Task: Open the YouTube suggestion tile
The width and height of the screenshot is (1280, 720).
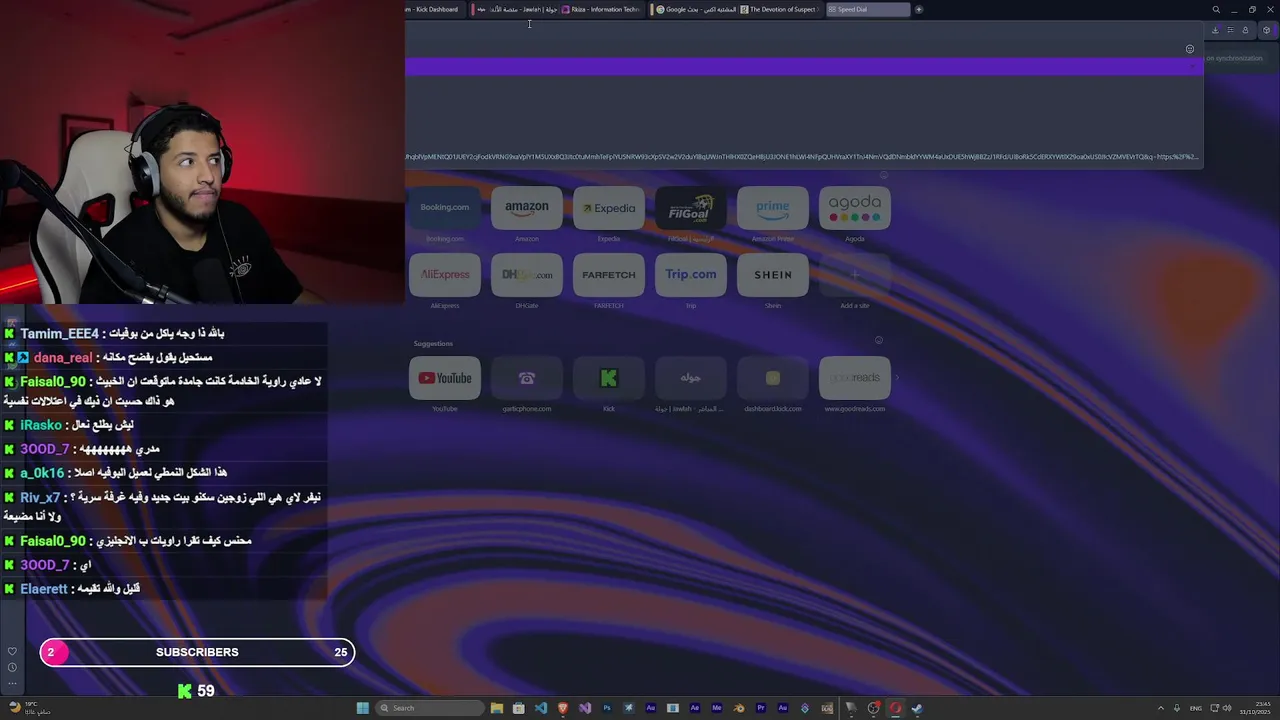Action: 445,378
